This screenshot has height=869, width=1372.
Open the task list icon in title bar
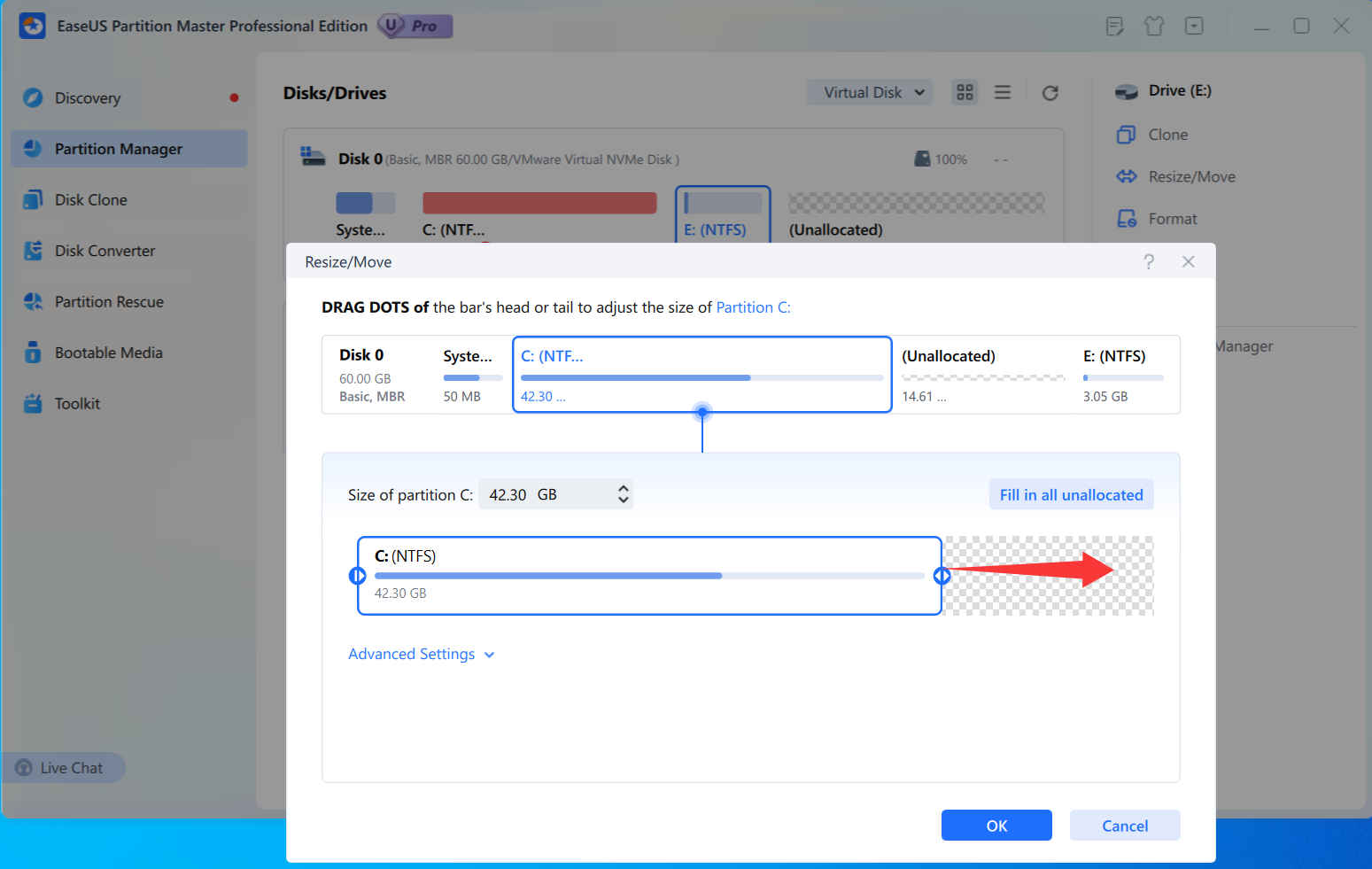point(1115,27)
